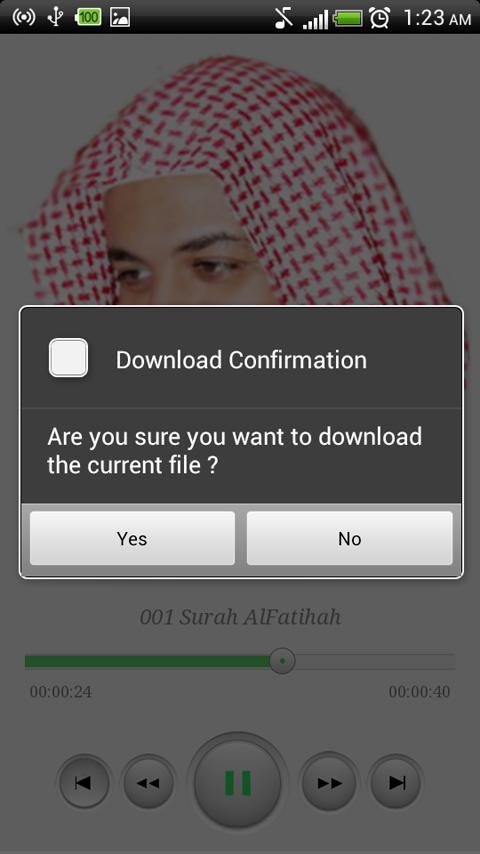Tap the wireless hotspot status icon
The image size is (480, 854).
[23, 17]
